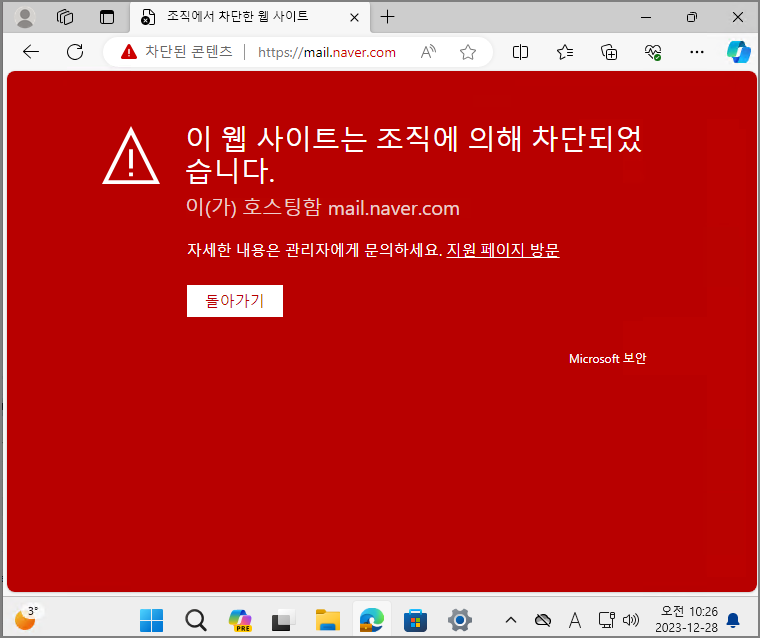
Task: Click the blocked content warning icon
Action: pos(129,52)
